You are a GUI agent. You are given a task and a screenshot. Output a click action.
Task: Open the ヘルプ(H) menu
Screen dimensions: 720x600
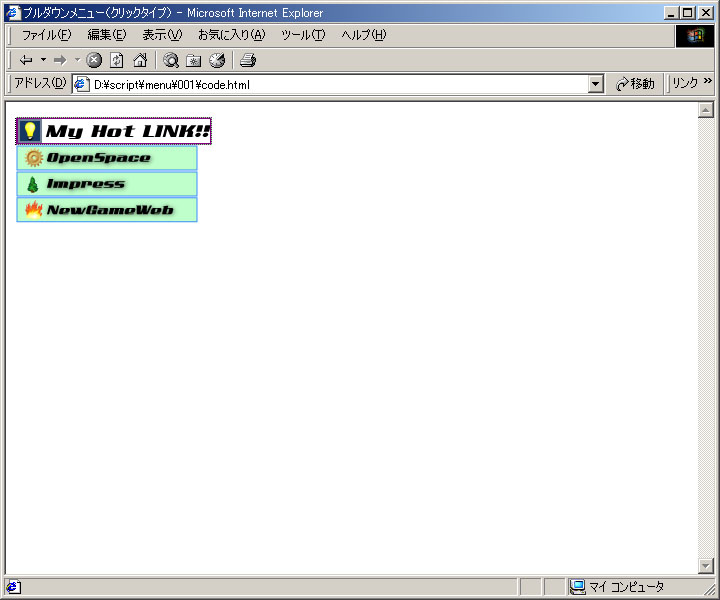tap(364, 35)
